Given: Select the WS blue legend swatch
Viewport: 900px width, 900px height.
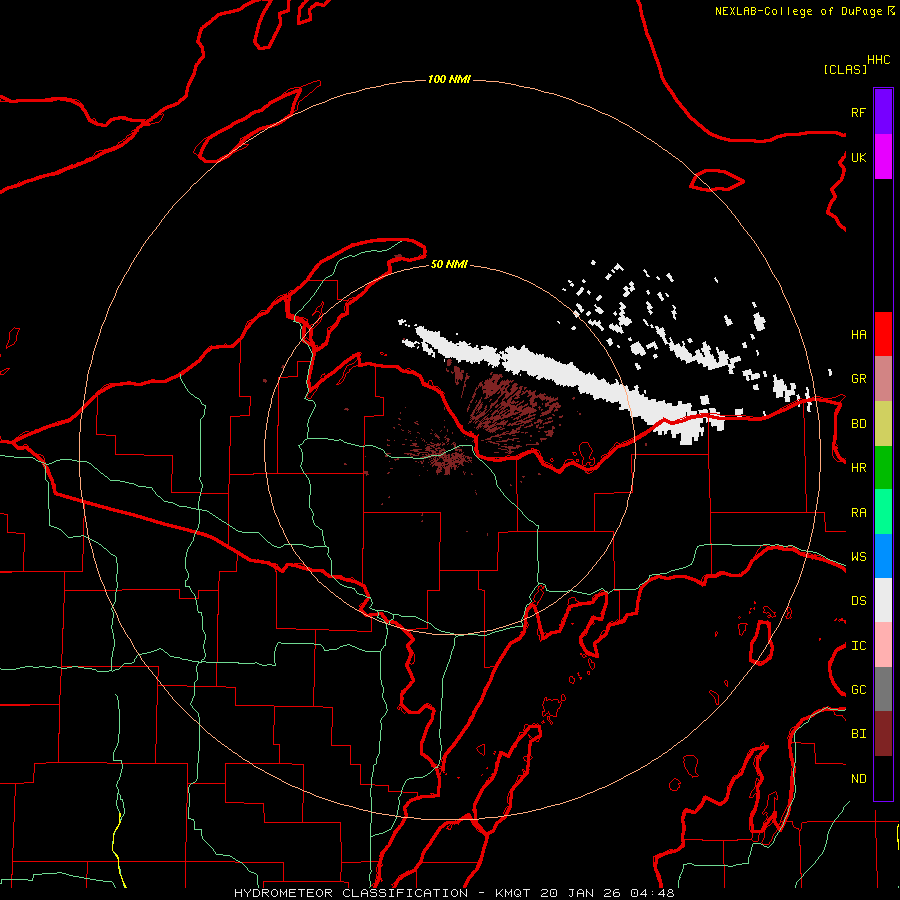Looking at the screenshot, I should coord(883,556).
